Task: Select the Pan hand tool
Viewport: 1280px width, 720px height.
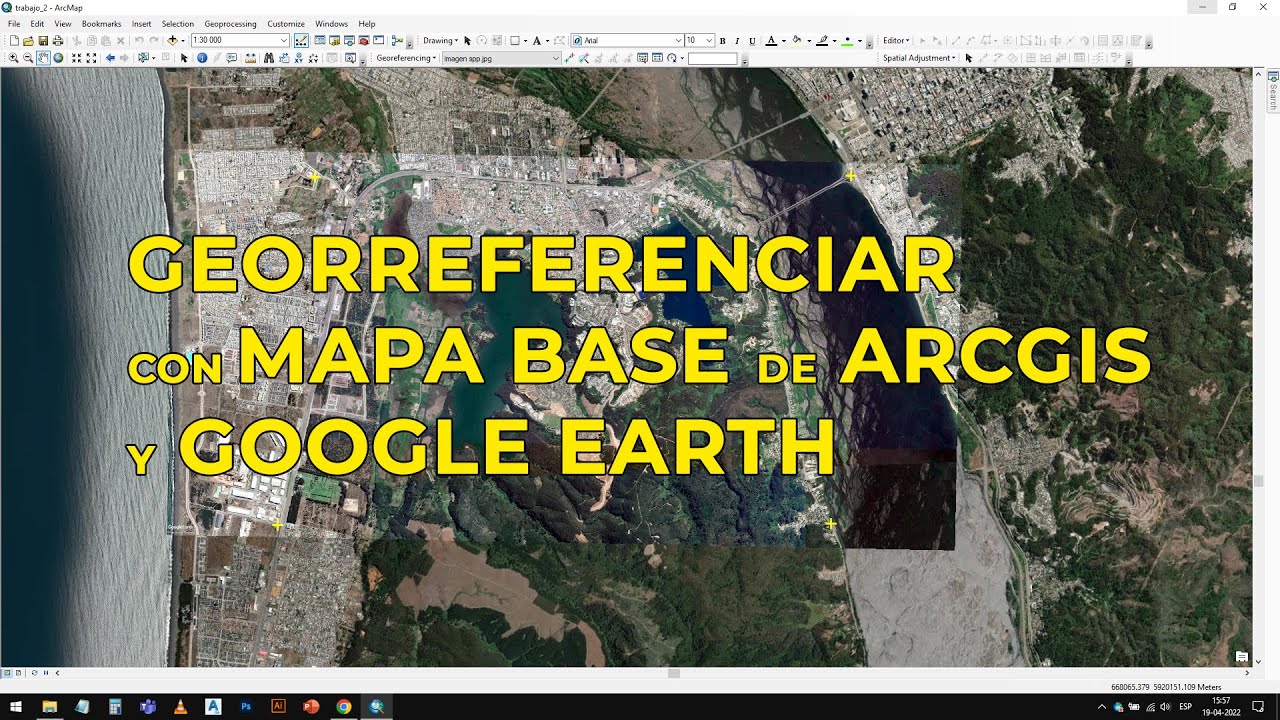Action: [43, 58]
